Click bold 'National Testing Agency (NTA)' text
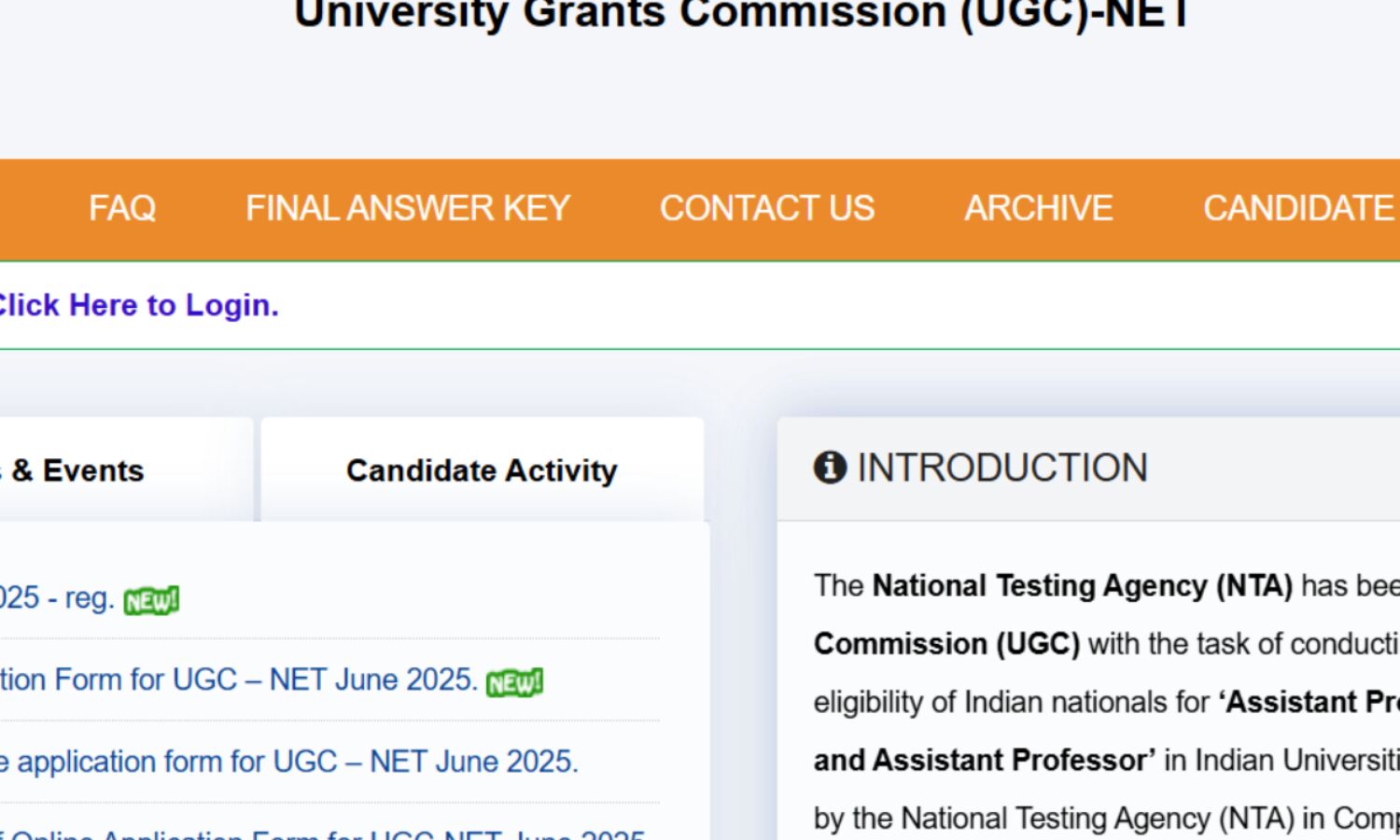 [1082, 585]
